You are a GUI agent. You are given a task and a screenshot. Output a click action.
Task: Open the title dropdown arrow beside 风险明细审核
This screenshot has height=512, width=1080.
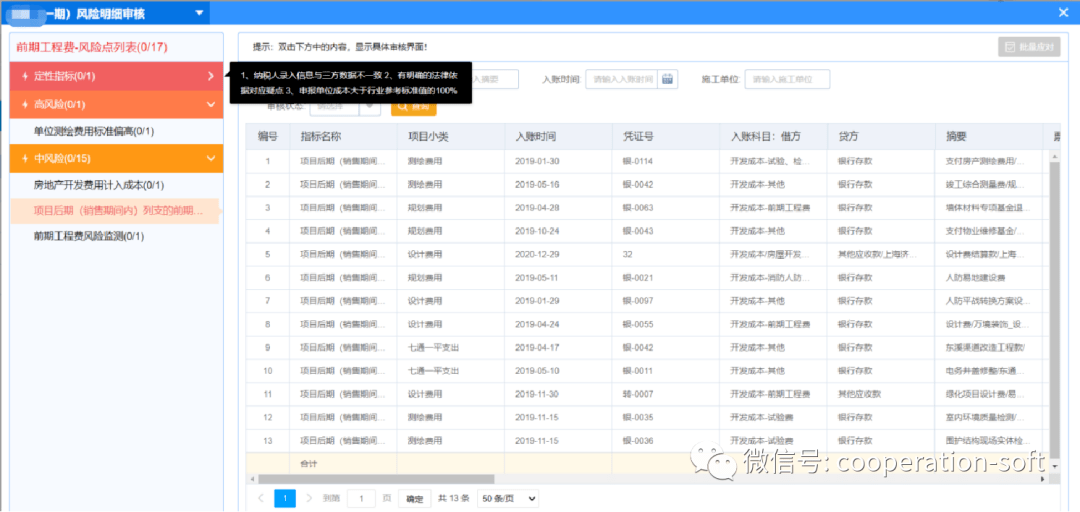pos(199,12)
